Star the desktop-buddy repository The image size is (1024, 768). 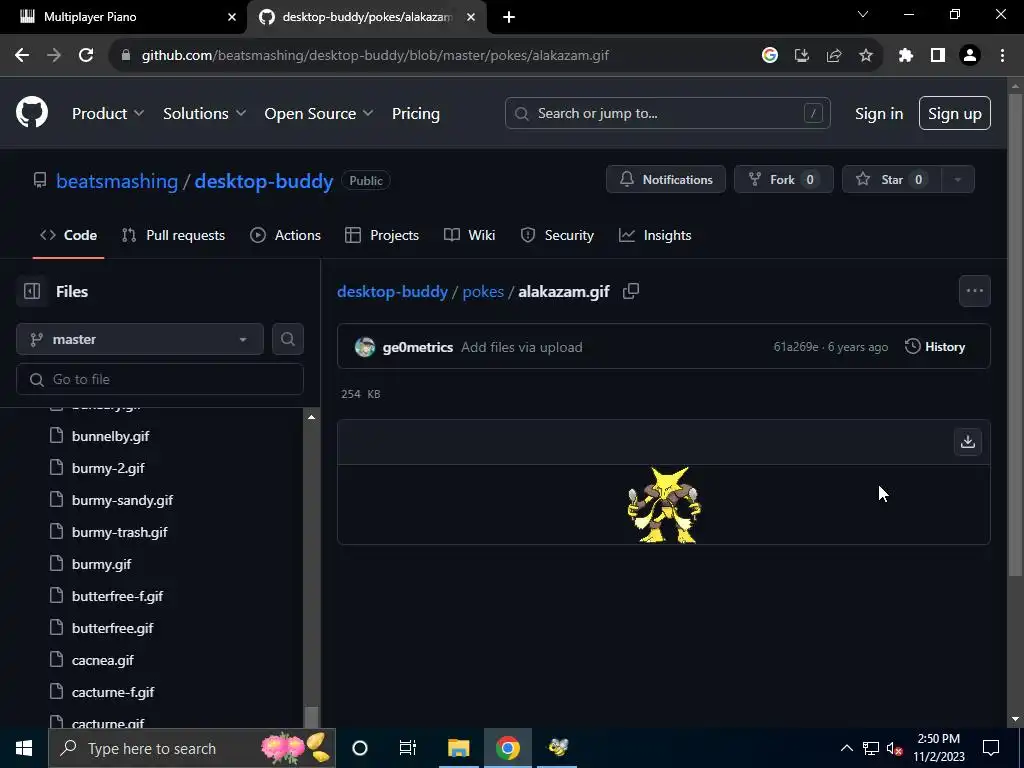[x=891, y=180]
